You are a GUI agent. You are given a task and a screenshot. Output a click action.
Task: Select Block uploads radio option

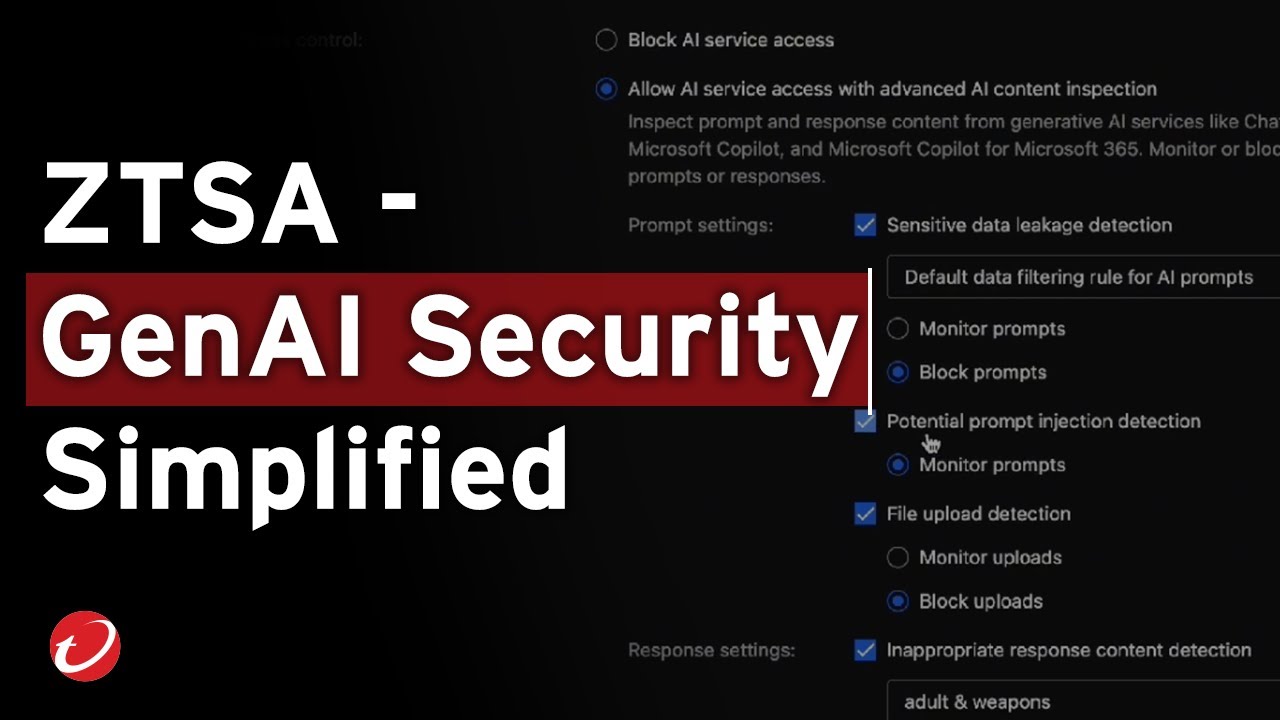(x=898, y=602)
